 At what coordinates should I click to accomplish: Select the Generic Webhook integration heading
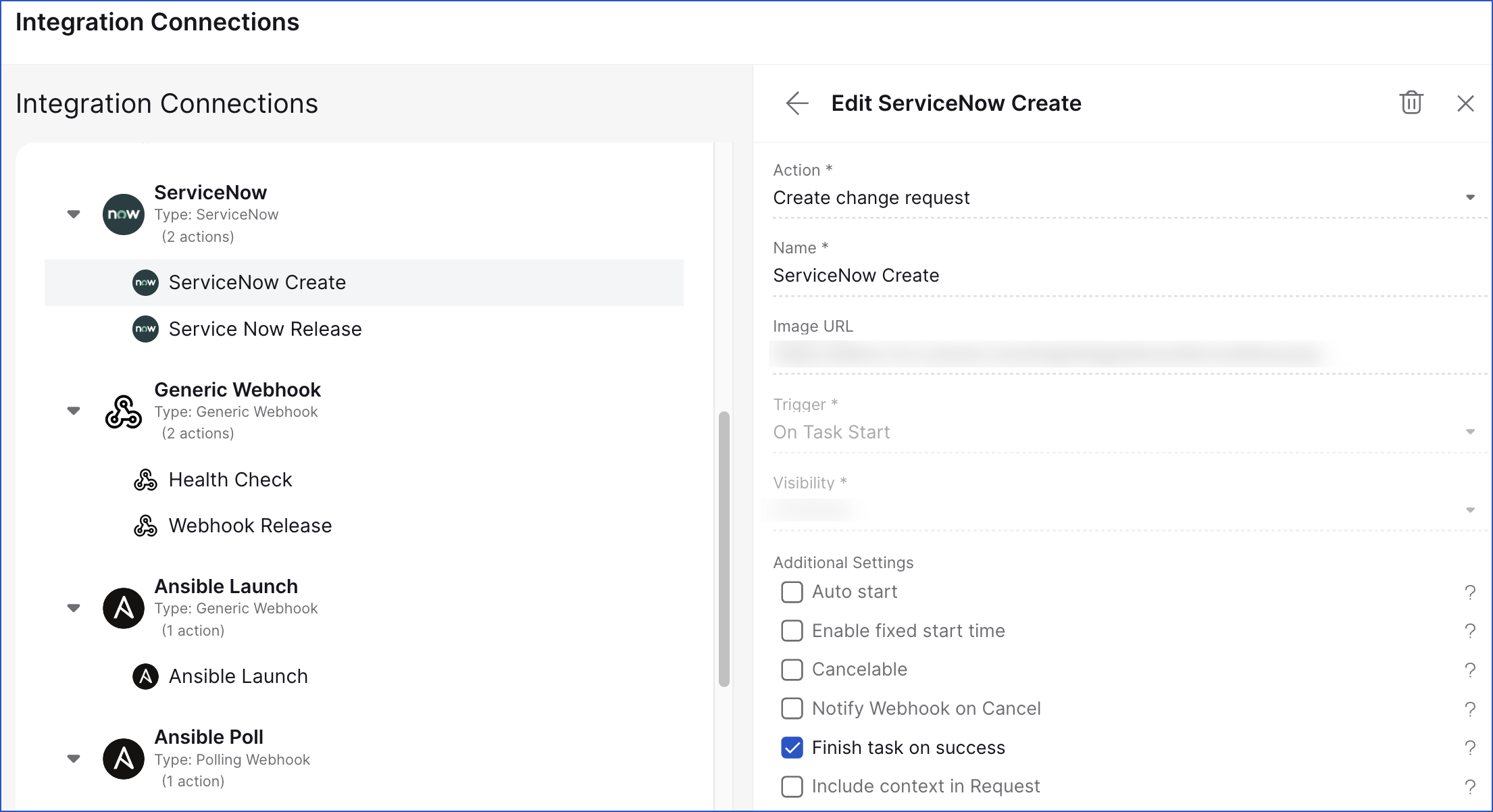[x=238, y=390]
